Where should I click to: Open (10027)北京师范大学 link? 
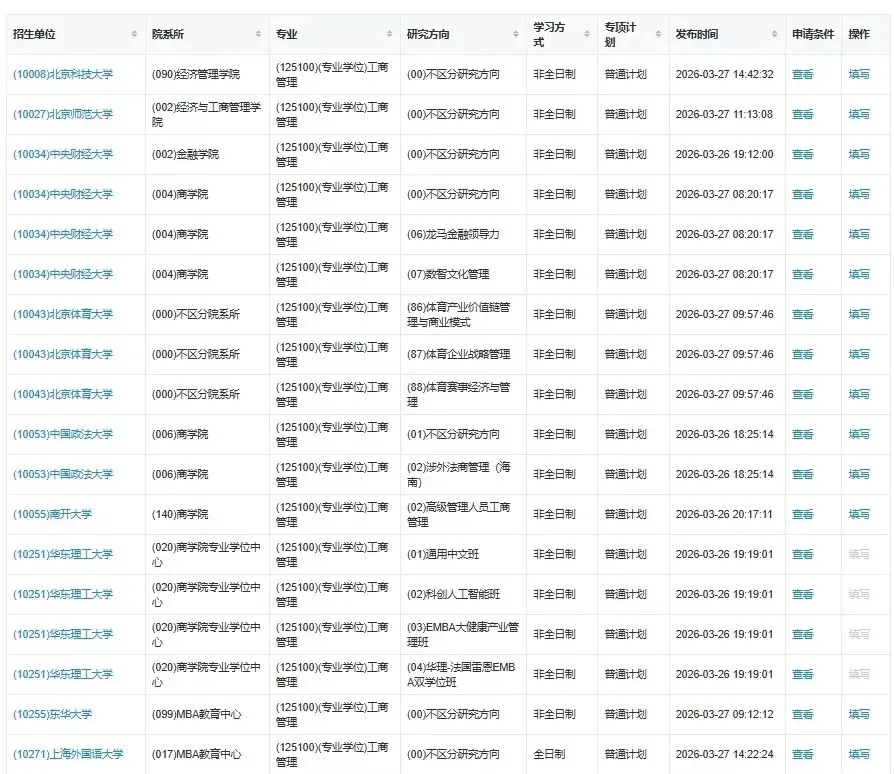pos(63,114)
